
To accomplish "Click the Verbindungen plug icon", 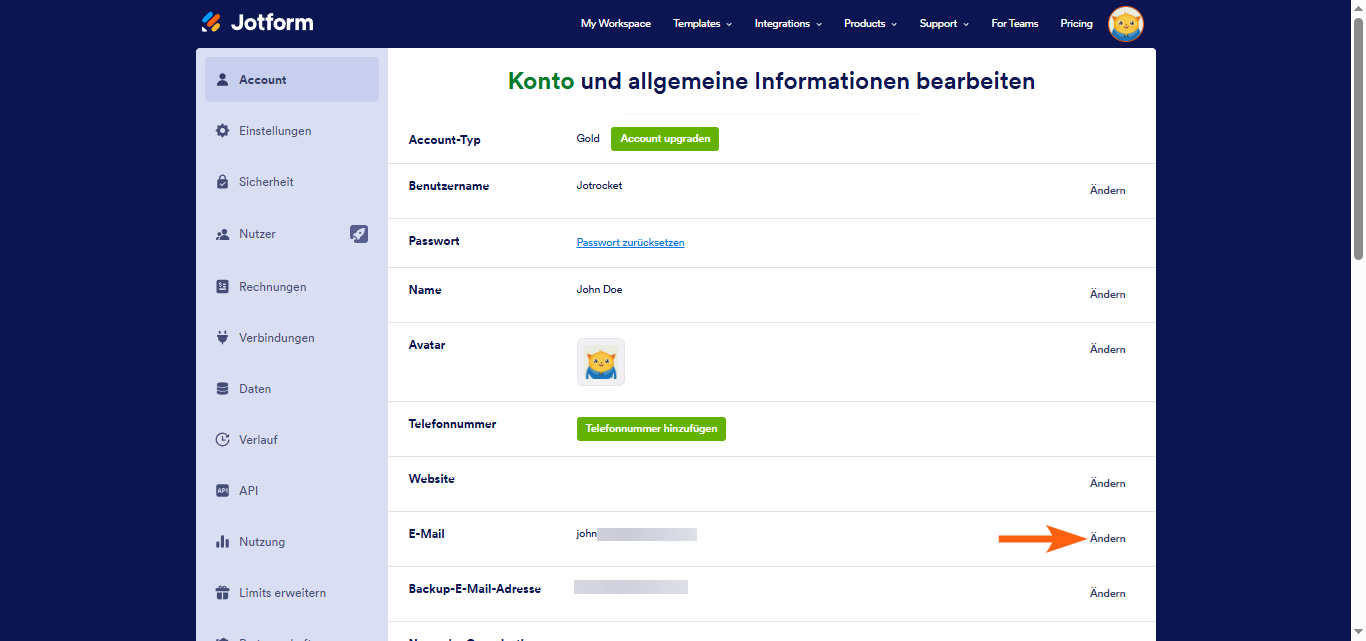I will click(x=222, y=338).
